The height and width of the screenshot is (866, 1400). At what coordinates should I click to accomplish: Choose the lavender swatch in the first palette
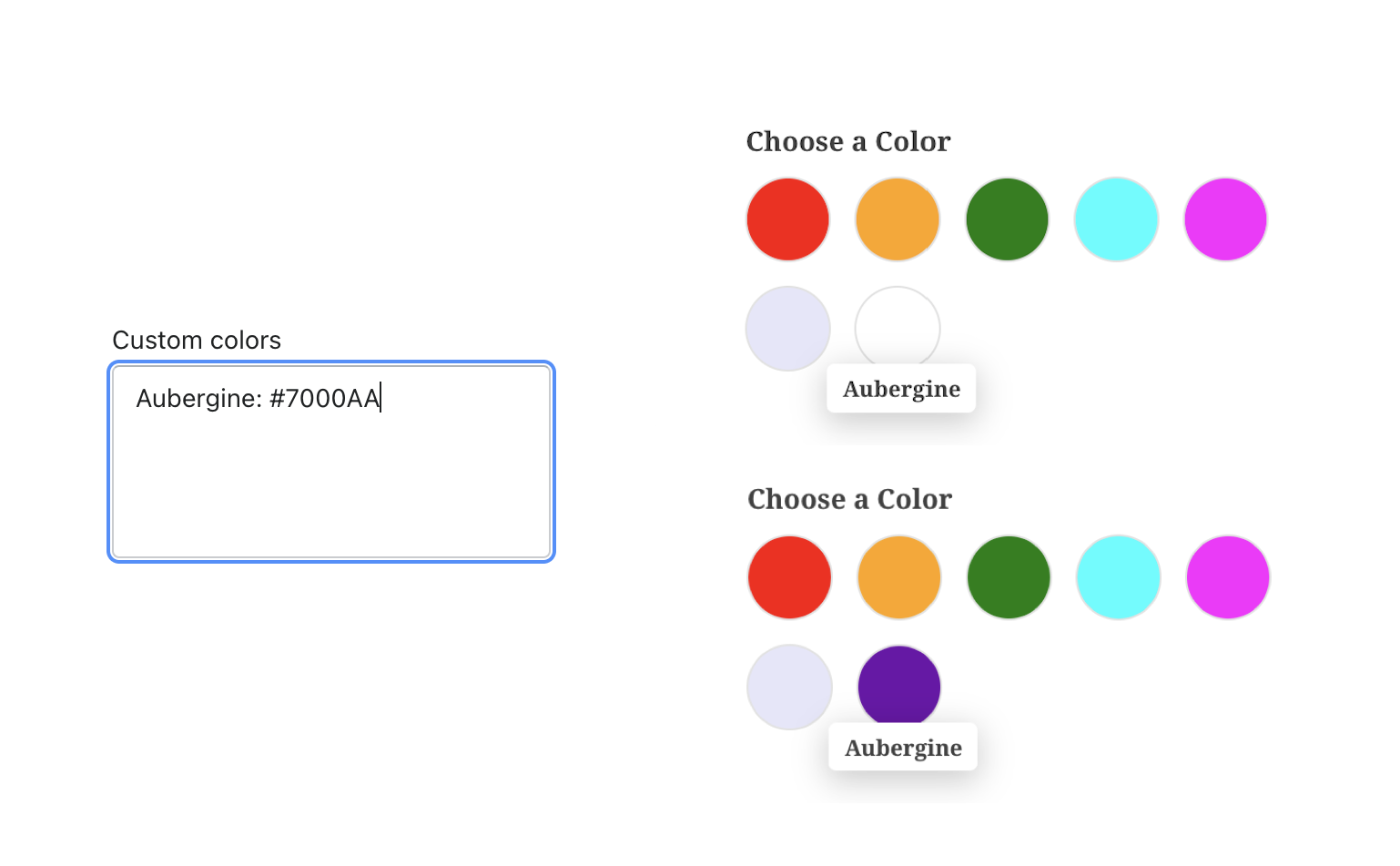pyautogui.click(x=788, y=329)
